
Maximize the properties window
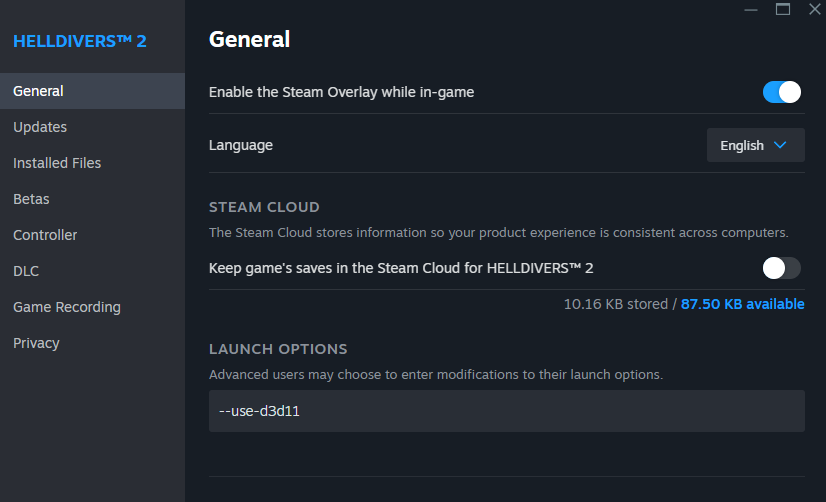(x=783, y=9)
